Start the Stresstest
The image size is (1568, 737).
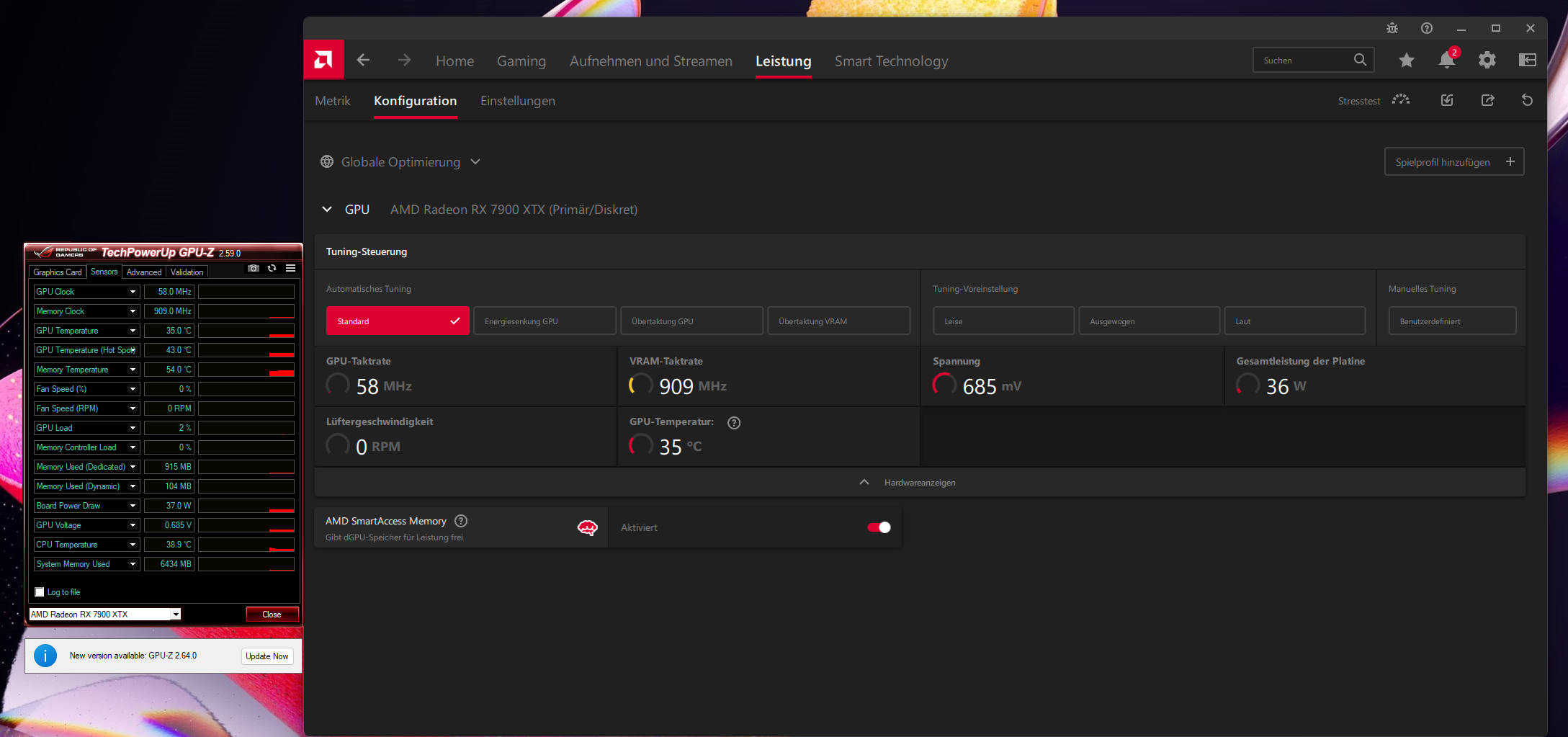pos(1374,101)
